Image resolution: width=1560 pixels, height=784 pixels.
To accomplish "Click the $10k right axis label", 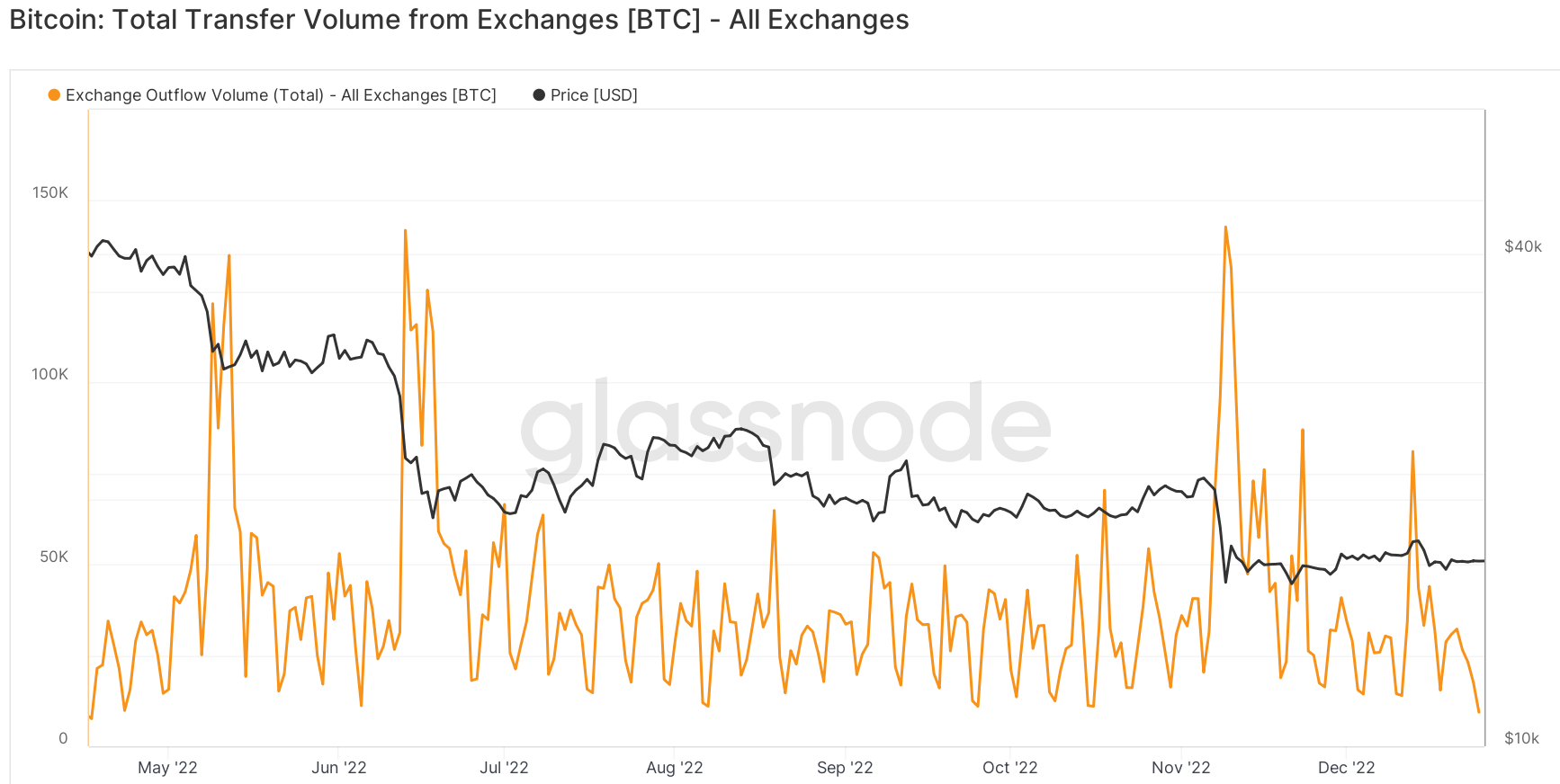I will [x=1522, y=738].
